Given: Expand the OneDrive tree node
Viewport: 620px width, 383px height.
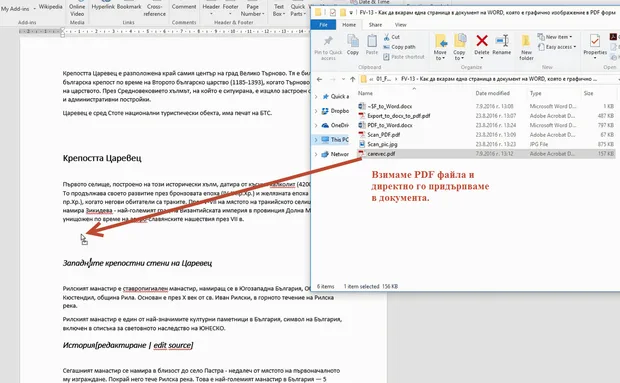Looking at the screenshot, I should click(316, 125).
